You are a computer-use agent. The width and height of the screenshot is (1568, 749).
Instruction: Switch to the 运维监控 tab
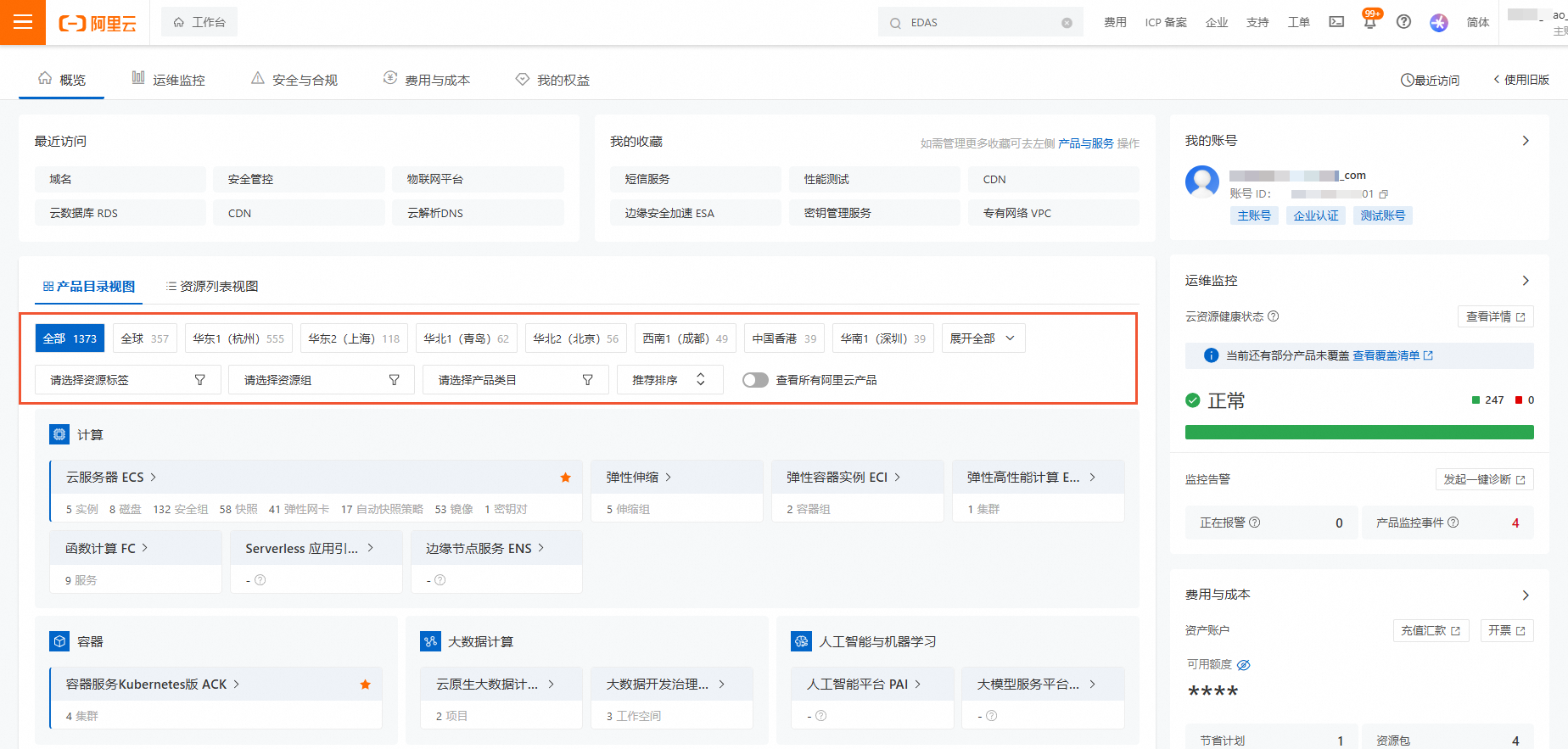tap(168, 80)
